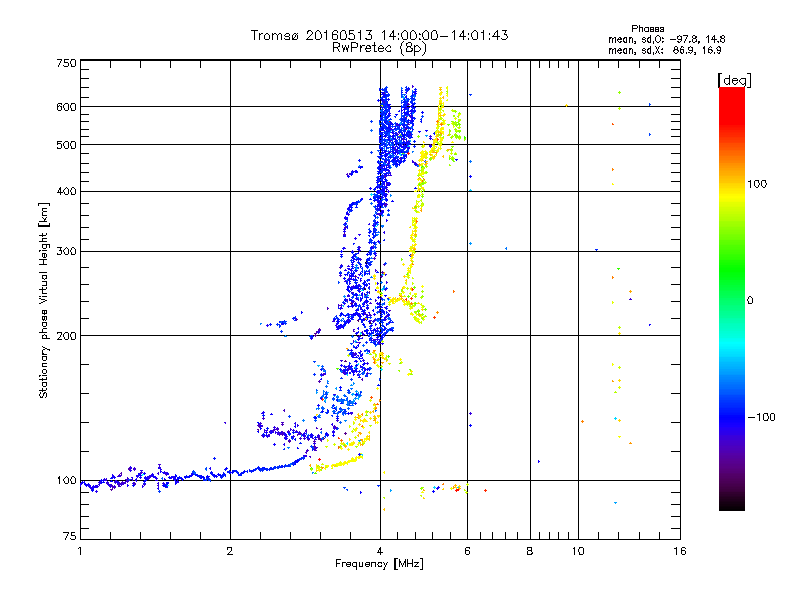Click the 'mean, sd,X: 86.9, 16.9' statistics line
Image resolution: width=800 pixels, height=600 pixels.
(x=664, y=50)
